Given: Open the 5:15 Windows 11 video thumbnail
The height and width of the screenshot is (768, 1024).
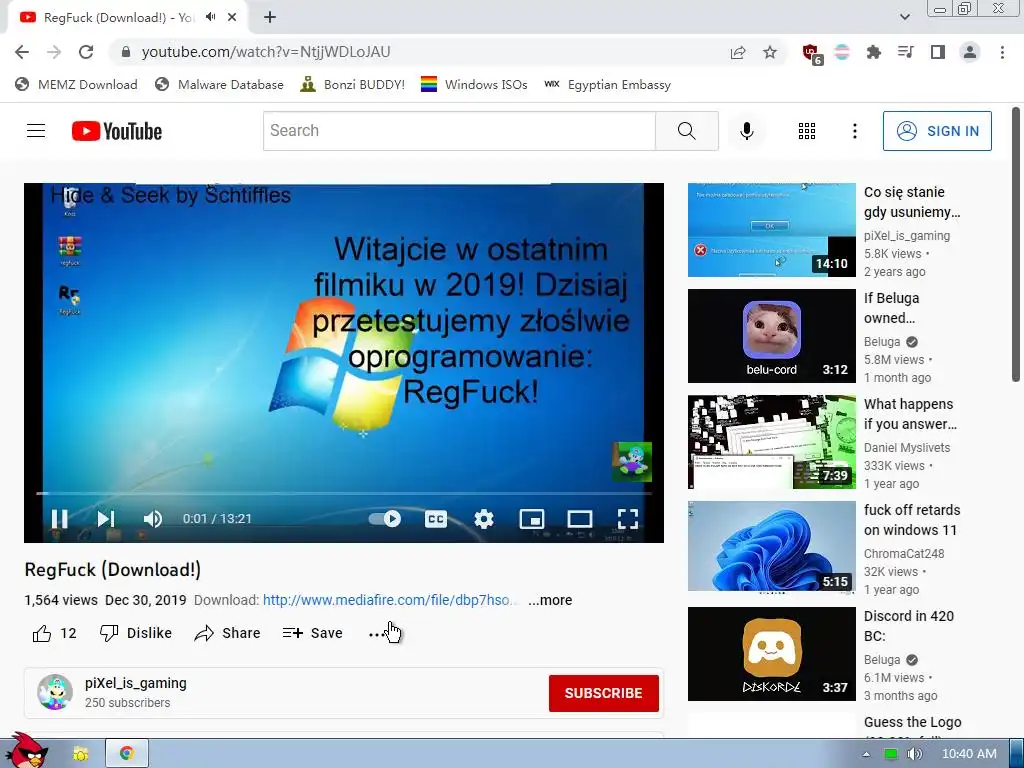Looking at the screenshot, I should tap(771, 546).
